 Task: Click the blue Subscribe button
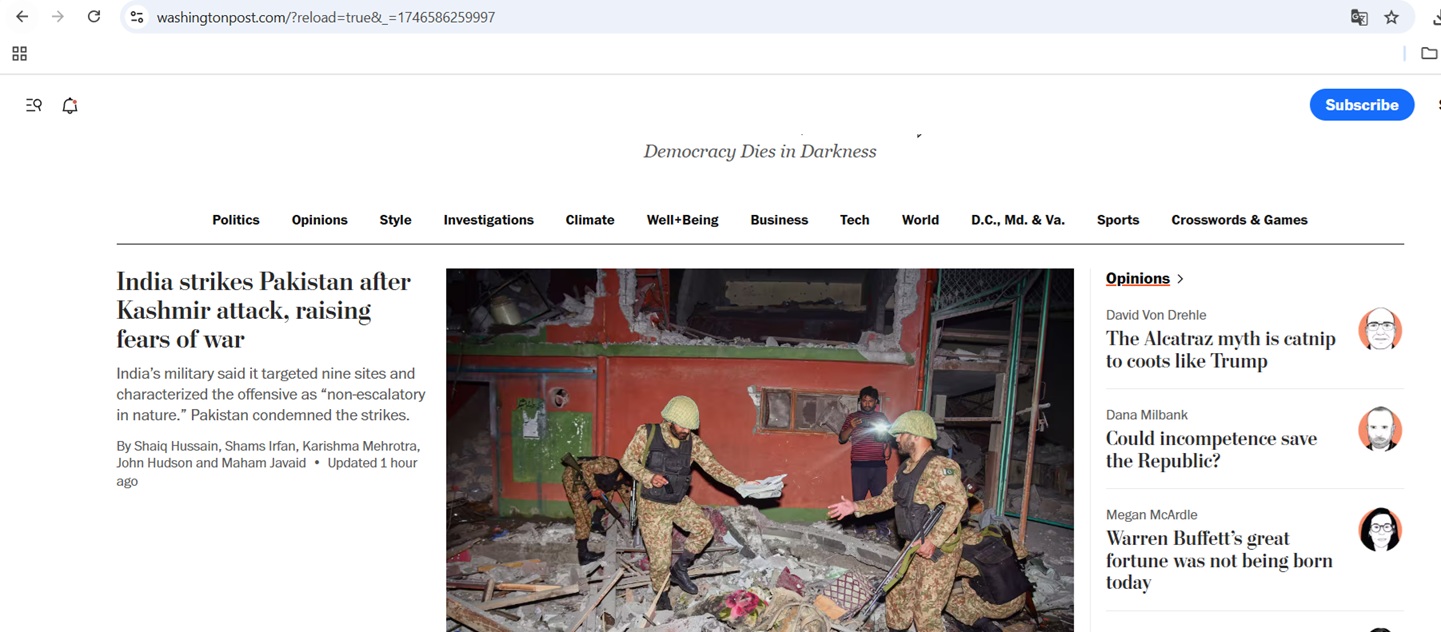click(x=1361, y=105)
